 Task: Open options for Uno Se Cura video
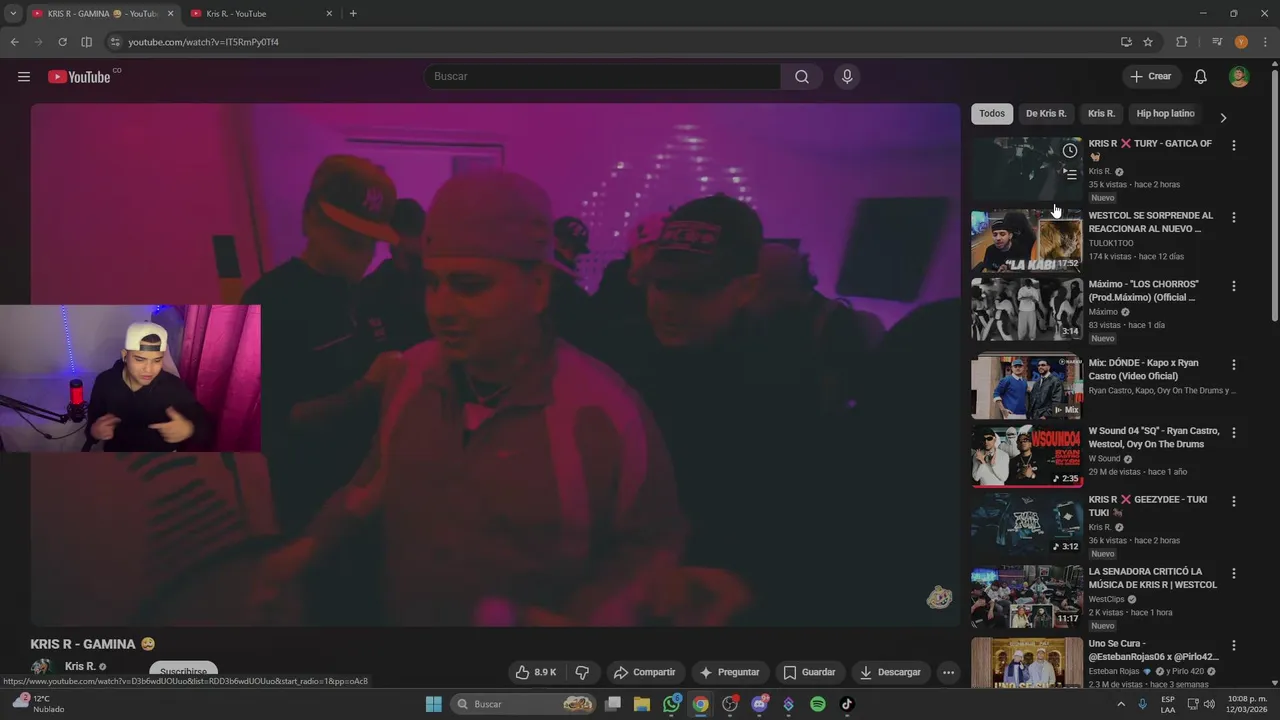point(1233,645)
